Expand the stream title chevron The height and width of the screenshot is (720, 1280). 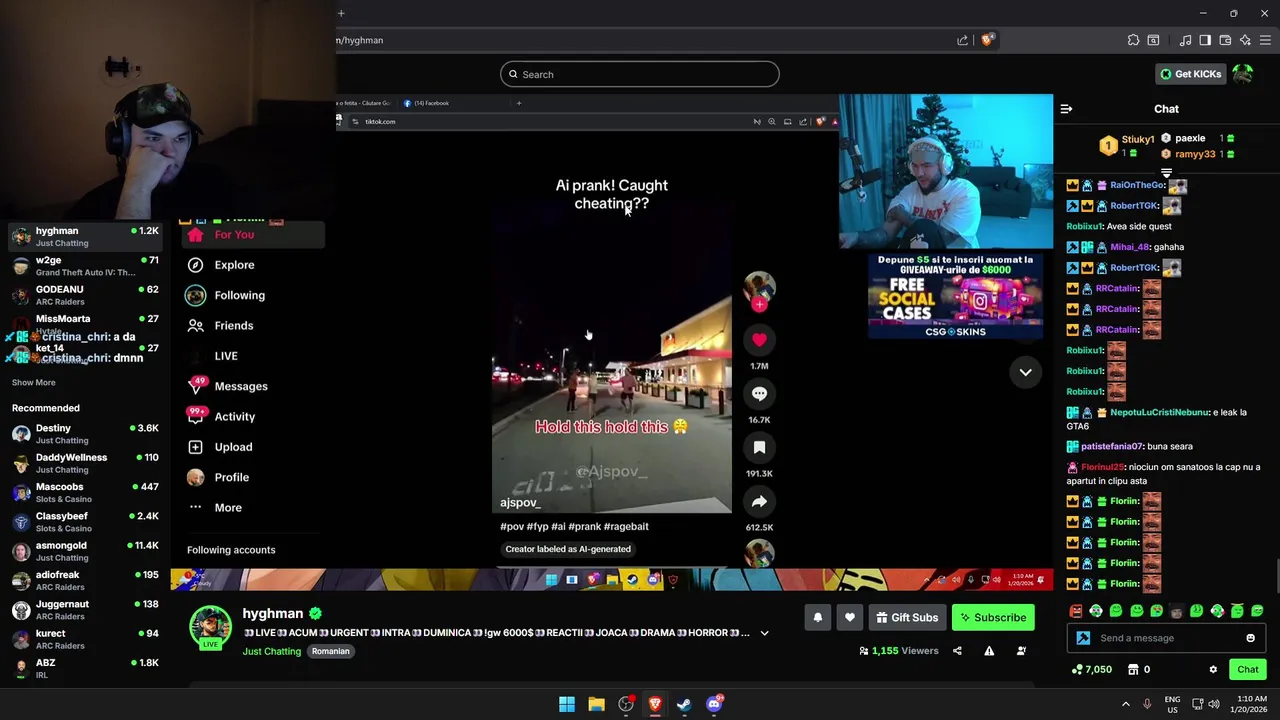(764, 633)
